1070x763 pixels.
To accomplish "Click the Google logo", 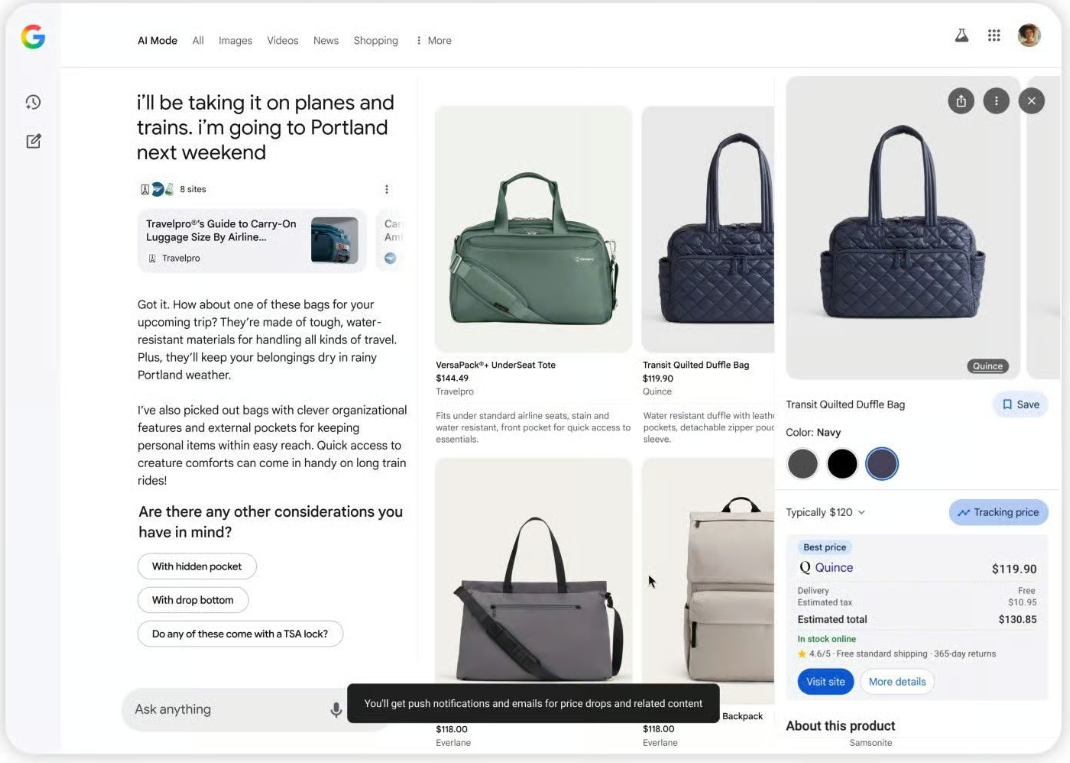I will (x=33, y=37).
